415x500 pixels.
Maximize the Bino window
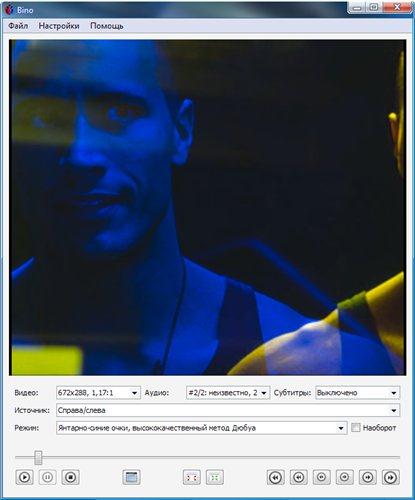pyautogui.click(x=373, y=7)
